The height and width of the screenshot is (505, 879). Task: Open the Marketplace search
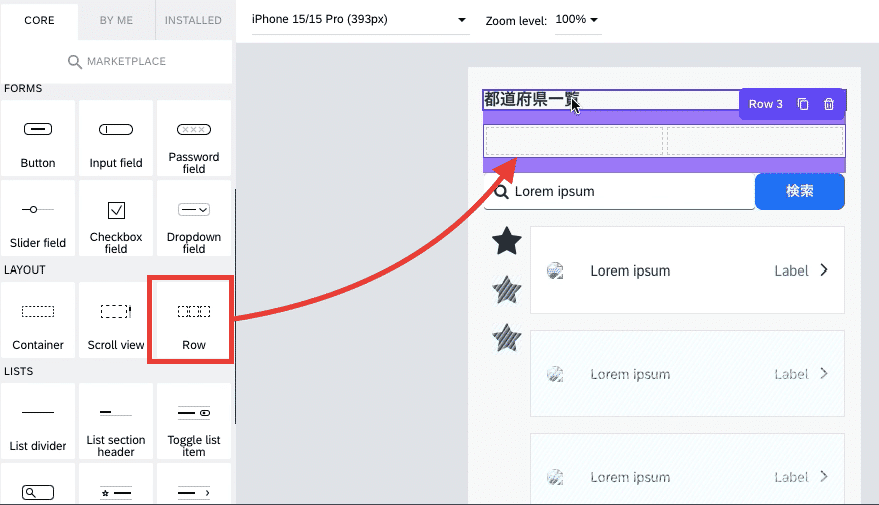(x=117, y=61)
